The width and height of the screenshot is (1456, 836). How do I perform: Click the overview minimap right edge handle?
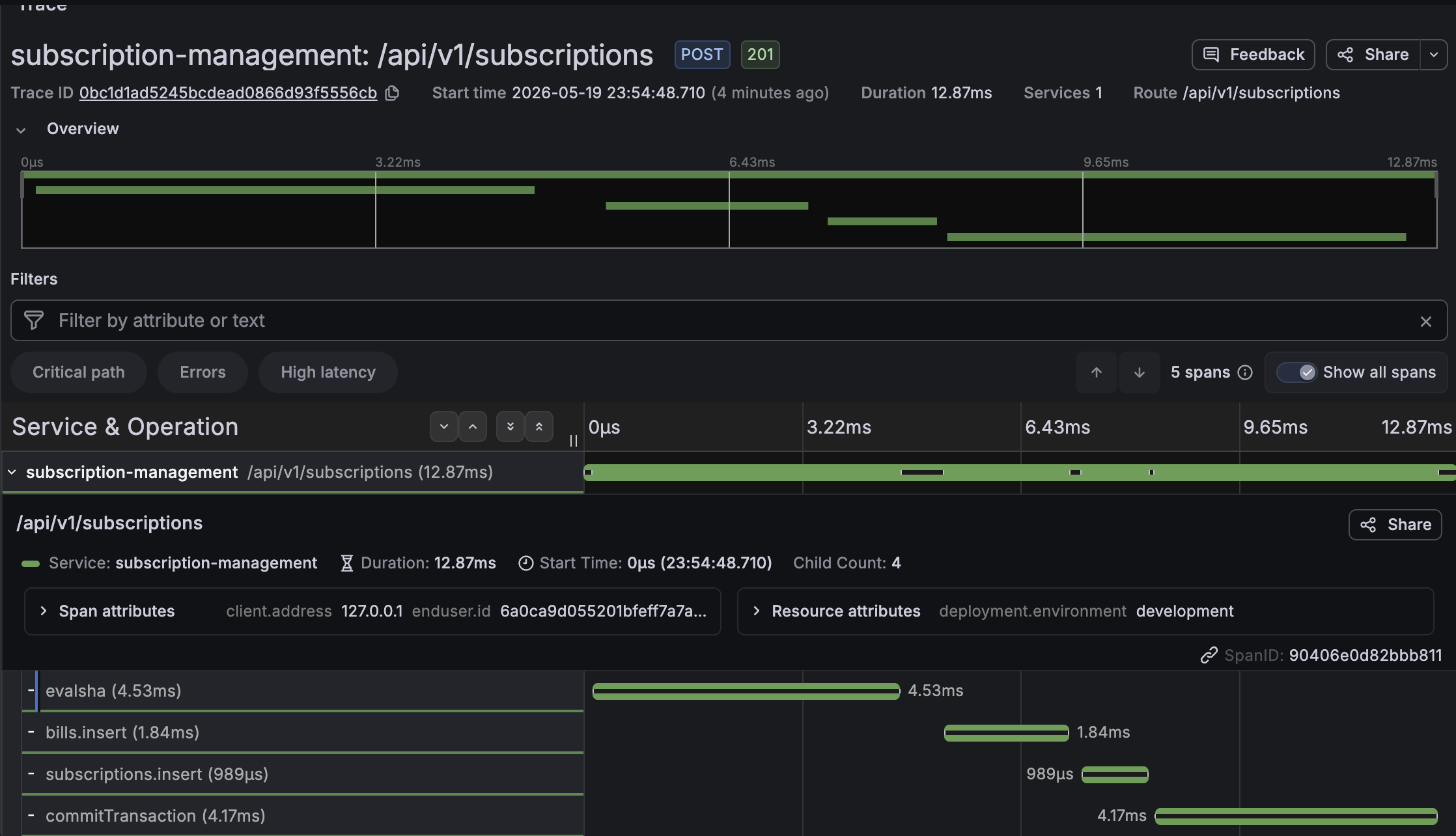[1436, 186]
